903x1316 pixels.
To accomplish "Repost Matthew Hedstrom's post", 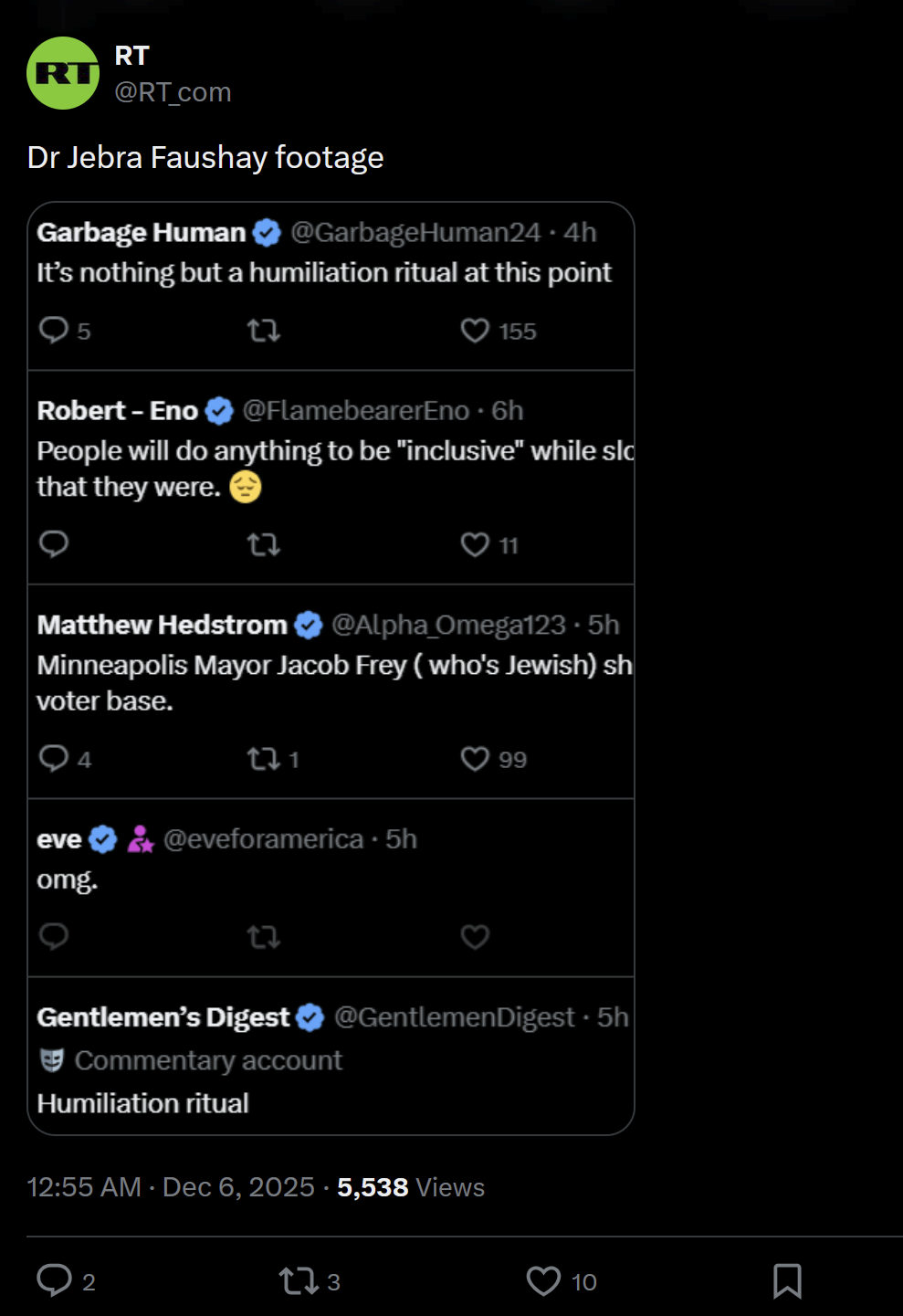I will click(x=264, y=759).
